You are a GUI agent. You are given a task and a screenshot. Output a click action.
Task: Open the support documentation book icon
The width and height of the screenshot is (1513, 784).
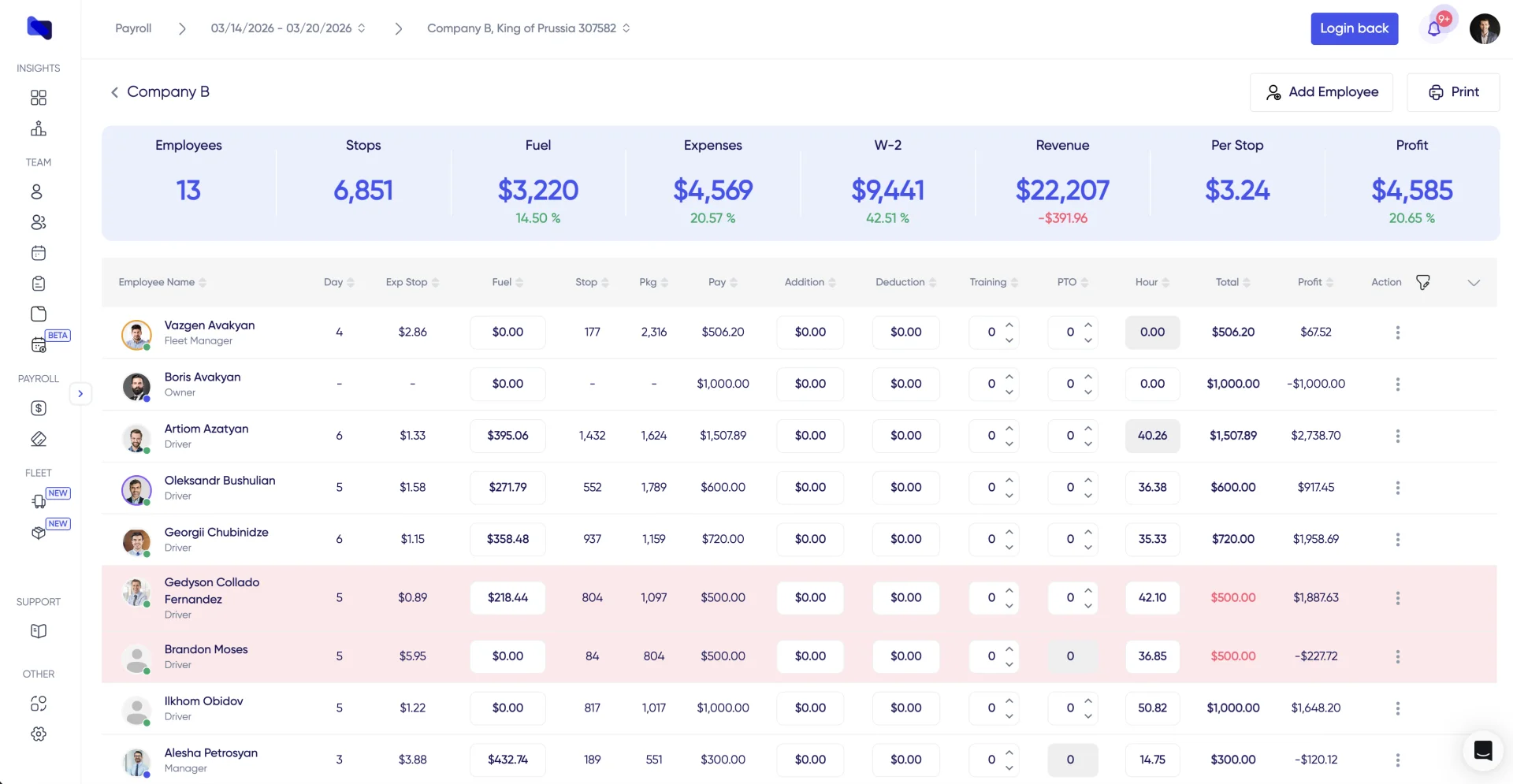(38, 630)
